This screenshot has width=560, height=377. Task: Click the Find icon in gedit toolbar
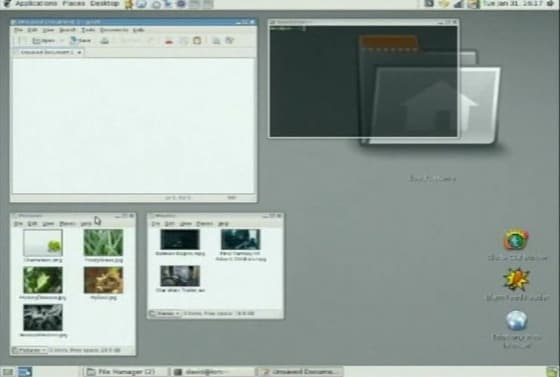point(216,41)
